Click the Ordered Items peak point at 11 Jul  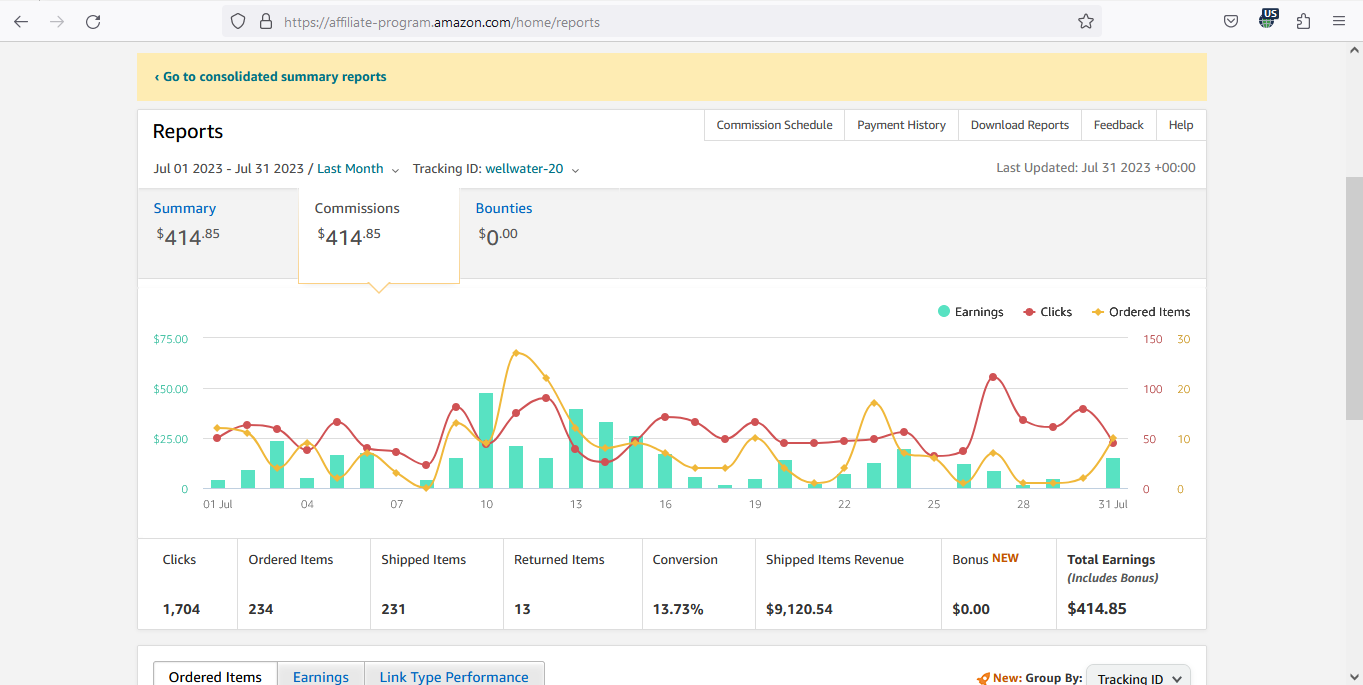(x=516, y=353)
